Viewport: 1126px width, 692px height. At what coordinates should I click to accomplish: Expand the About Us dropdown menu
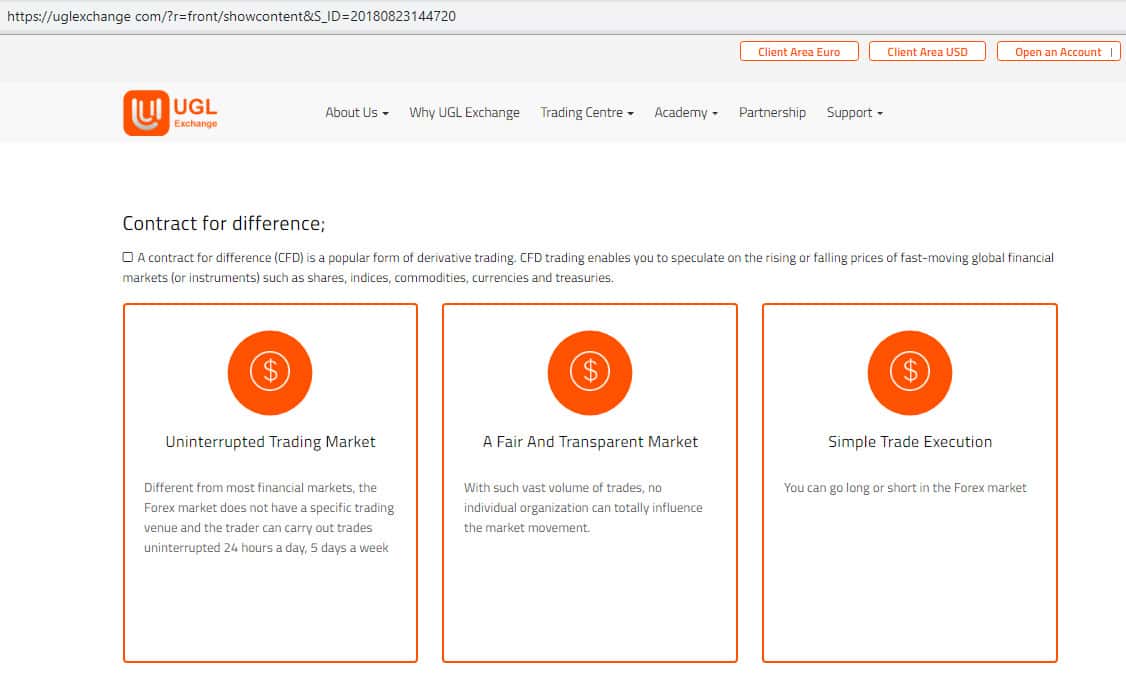356,113
